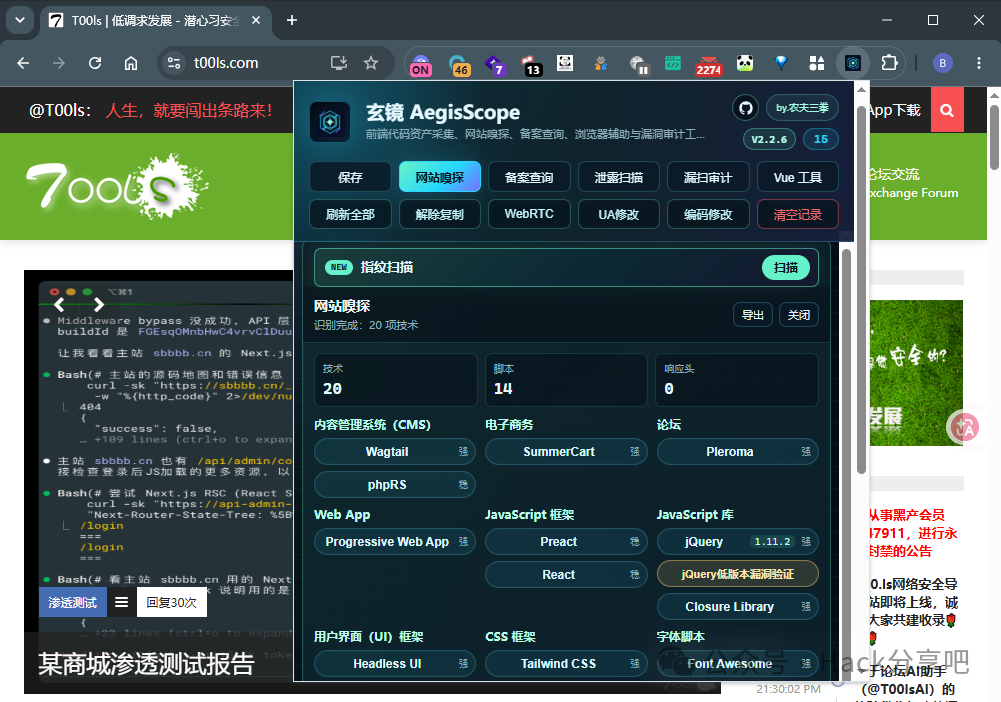Click the hamburger list icon beside 渗透测试
Image resolution: width=1001 pixels, height=702 pixels.
tap(121, 602)
